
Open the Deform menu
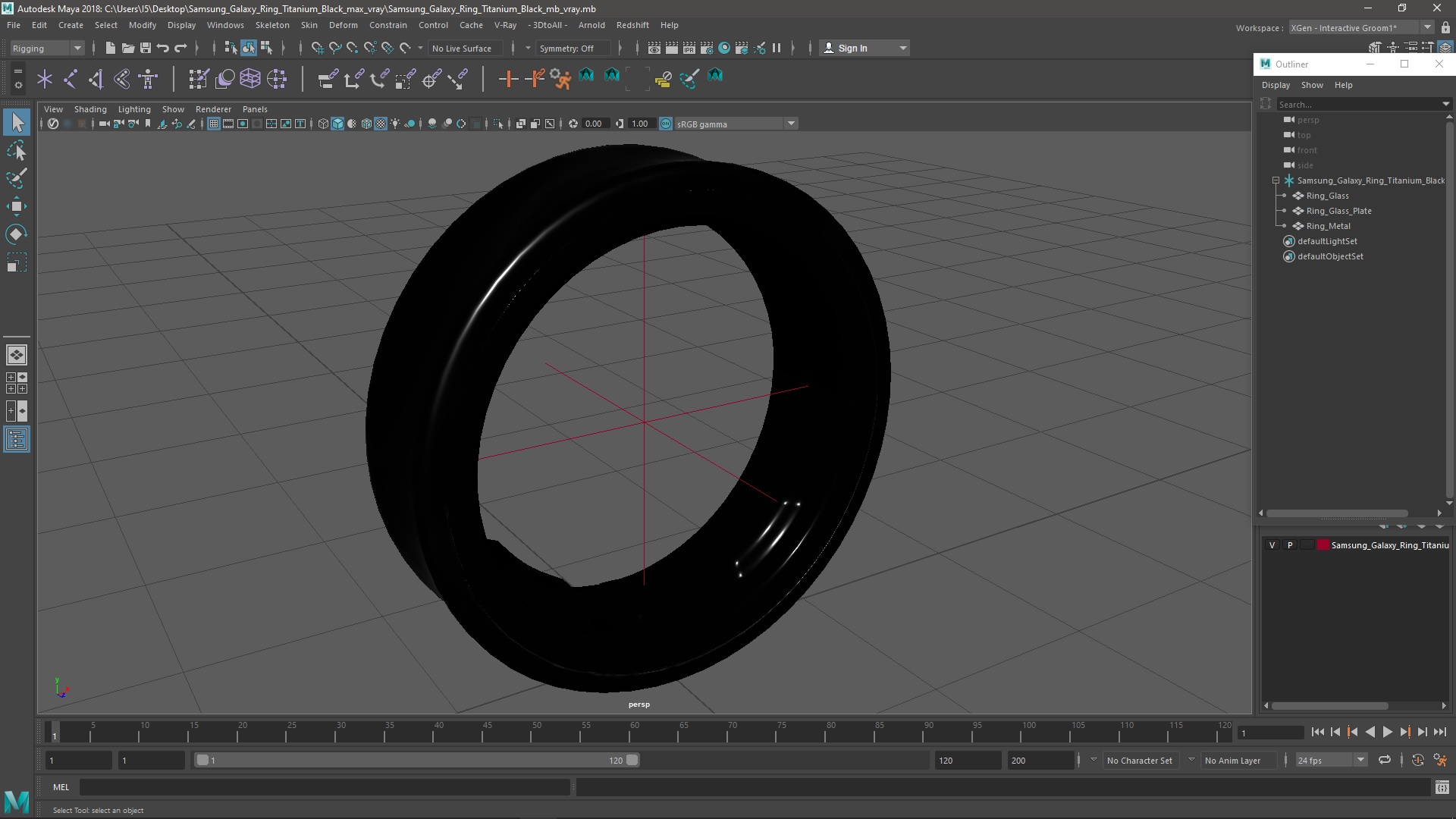343,25
